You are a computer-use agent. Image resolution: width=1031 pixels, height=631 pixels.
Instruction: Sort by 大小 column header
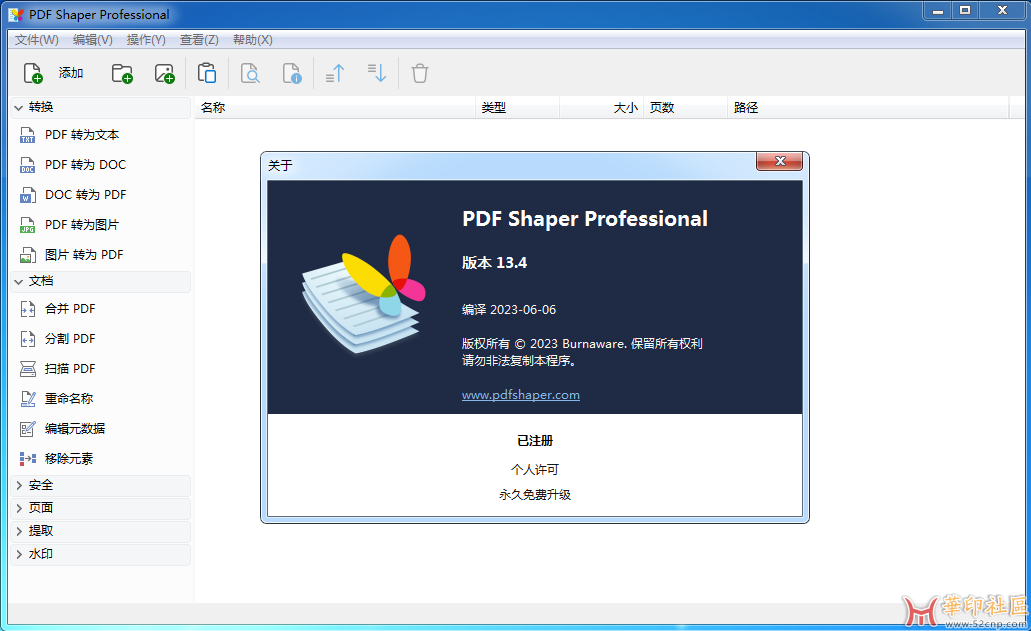[602, 108]
